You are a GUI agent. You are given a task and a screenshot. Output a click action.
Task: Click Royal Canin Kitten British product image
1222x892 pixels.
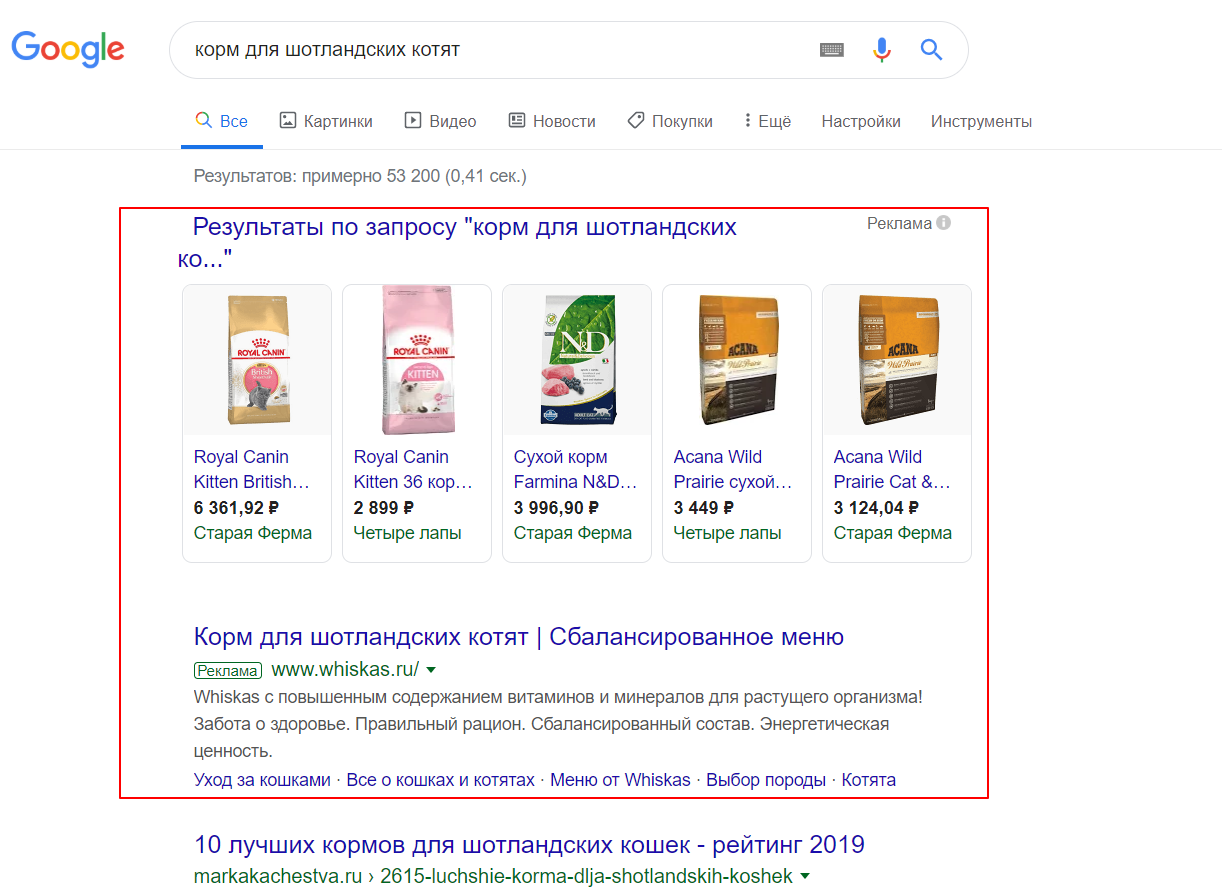click(x=257, y=360)
